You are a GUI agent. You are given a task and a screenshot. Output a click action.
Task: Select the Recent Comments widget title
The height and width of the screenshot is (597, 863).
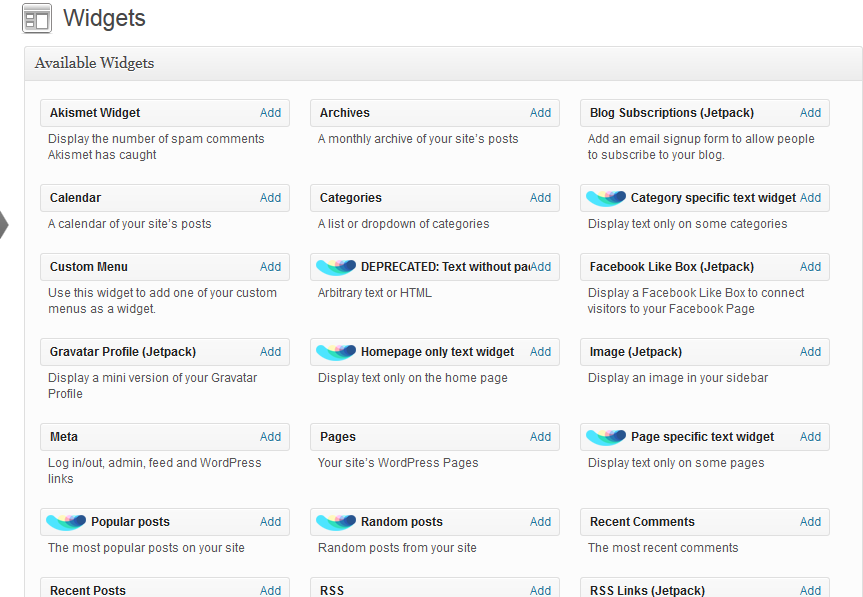pos(642,522)
